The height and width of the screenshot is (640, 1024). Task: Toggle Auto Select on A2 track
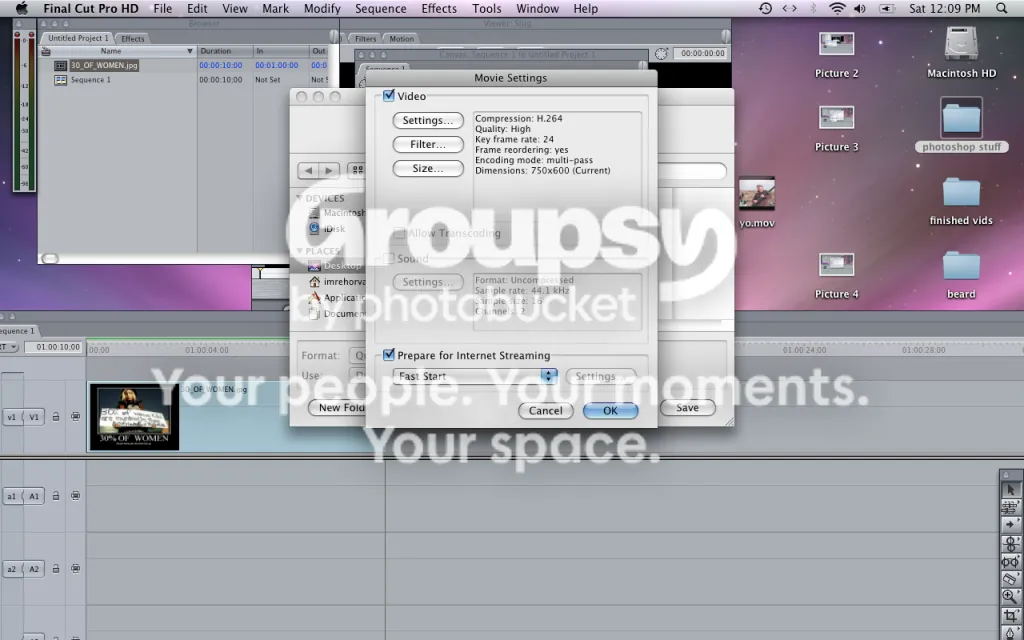75,569
